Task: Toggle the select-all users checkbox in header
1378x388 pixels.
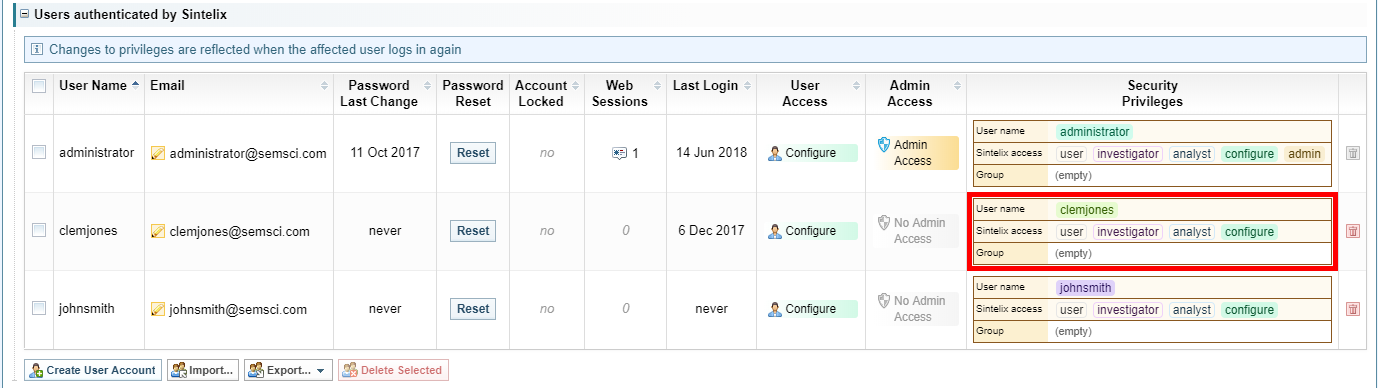Action: pyautogui.click(x=39, y=86)
